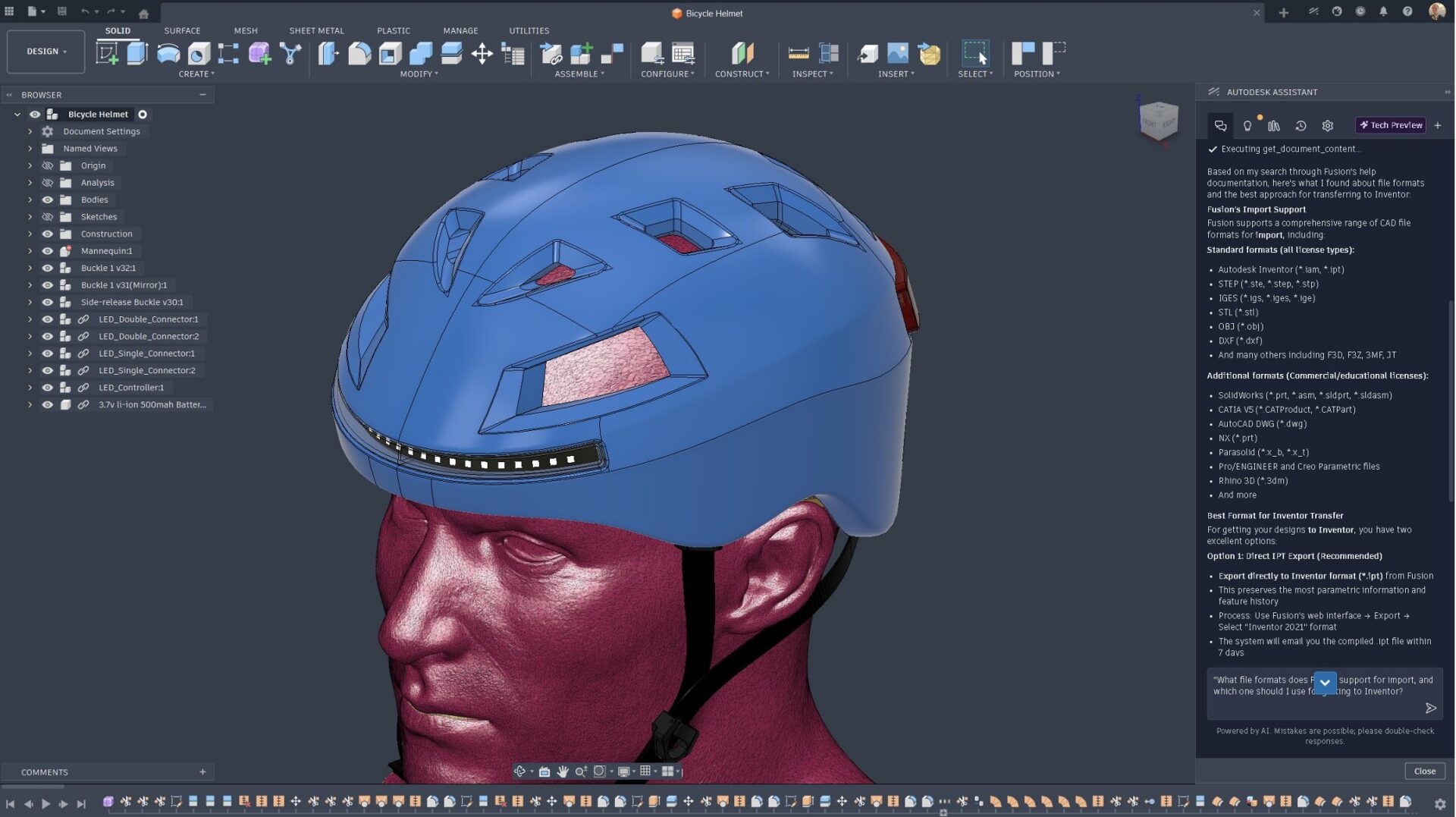This screenshot has width=1456, height=817.
Task: Toggle visibility of LED_Controller:1
Action: click(x=47, y=388)
